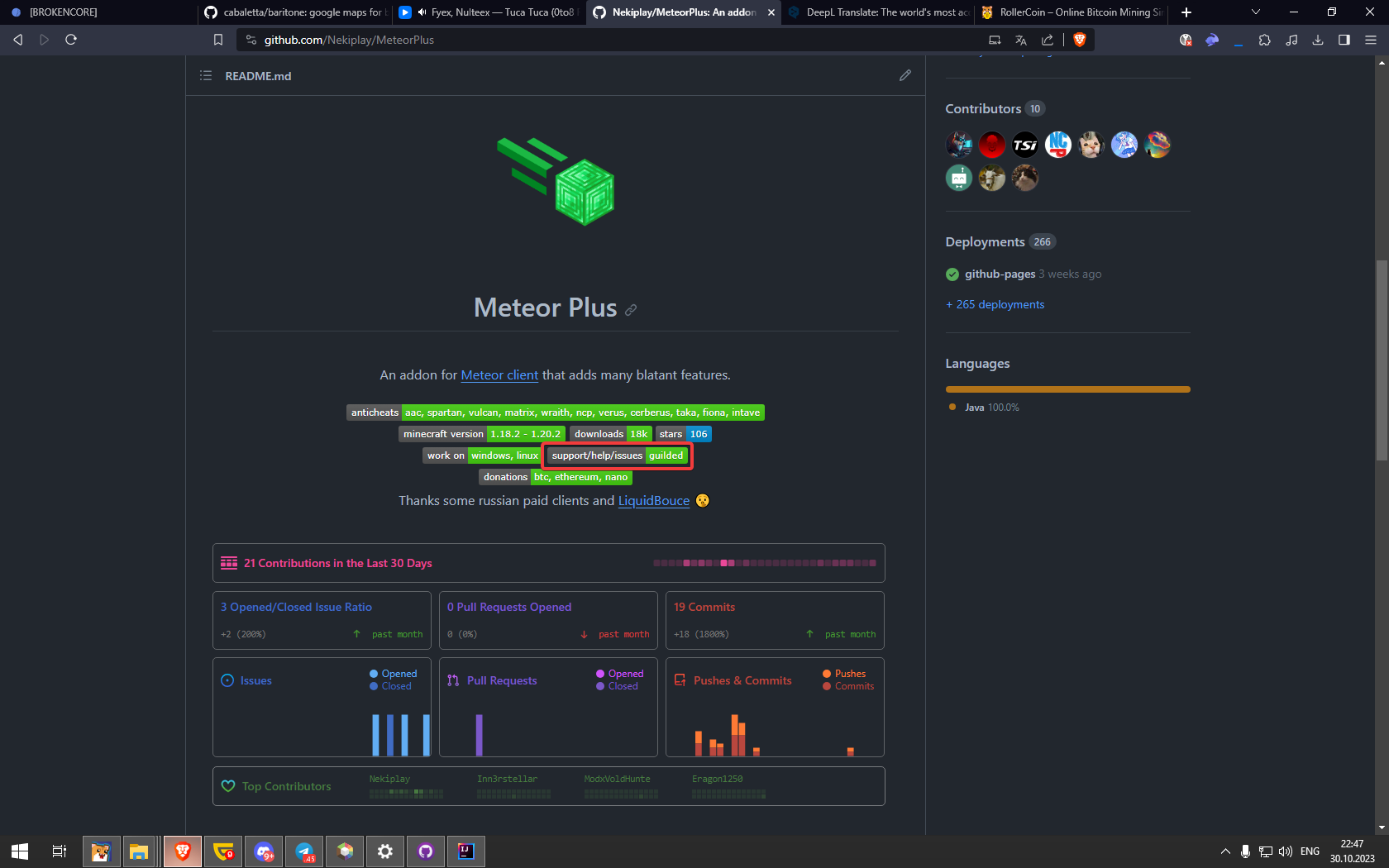The image size is (1389, 868).
Task: Edit the README using the pencil icon
Action: 905,75
